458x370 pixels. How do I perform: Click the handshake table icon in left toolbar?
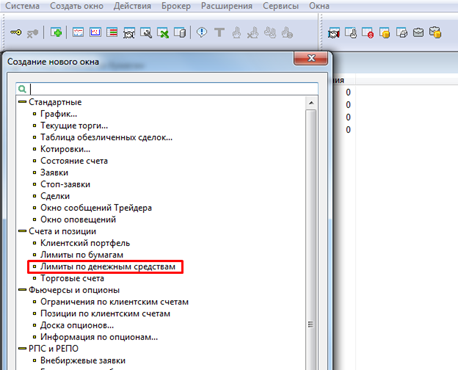click(129, 33)
